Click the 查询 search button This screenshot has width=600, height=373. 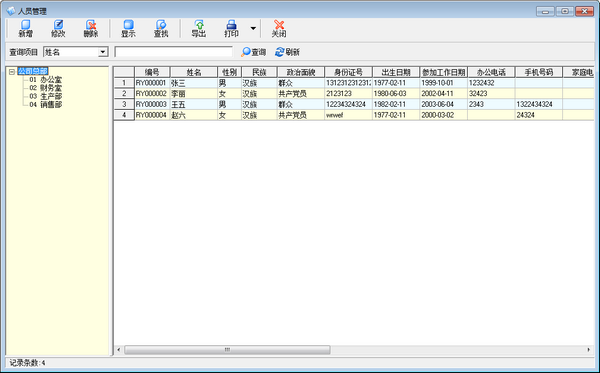tap(253, 52)
